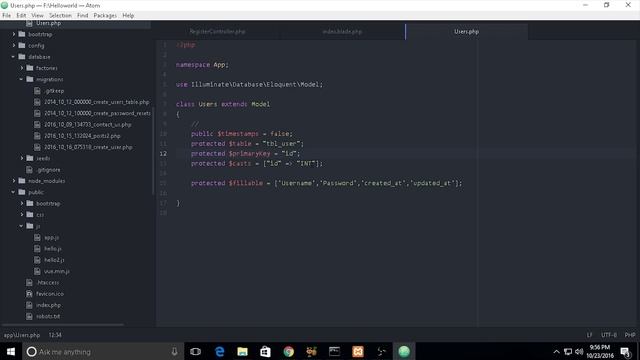
Task: Open 2016_10_15_132024_posts2.php
Action: pyautogui.click(x=82, y=136)
